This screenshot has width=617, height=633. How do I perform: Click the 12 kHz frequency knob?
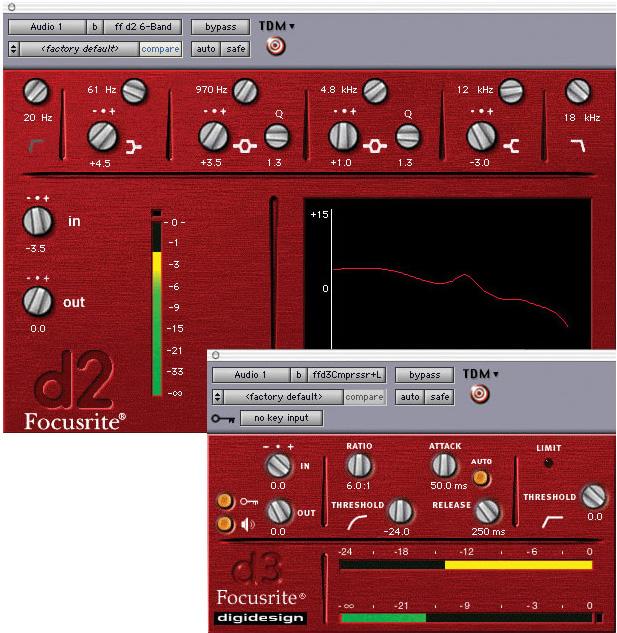[x=511, y=91]
